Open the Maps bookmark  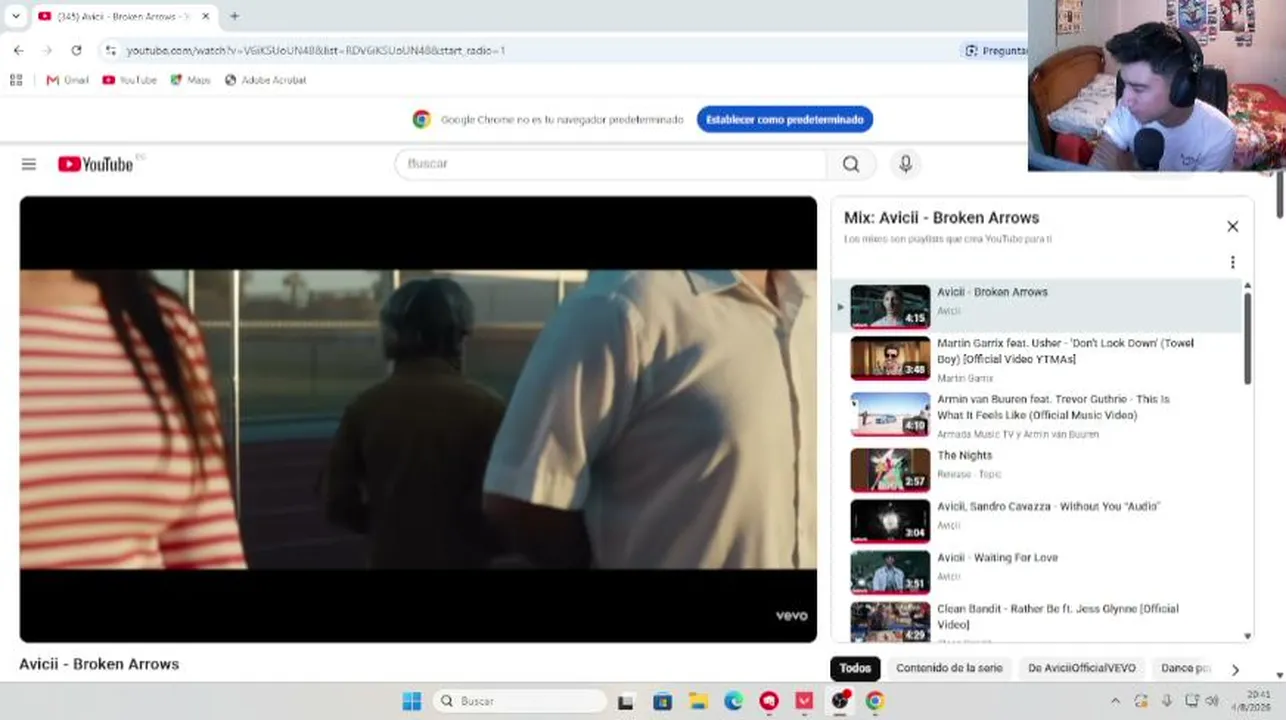point(190,80)
